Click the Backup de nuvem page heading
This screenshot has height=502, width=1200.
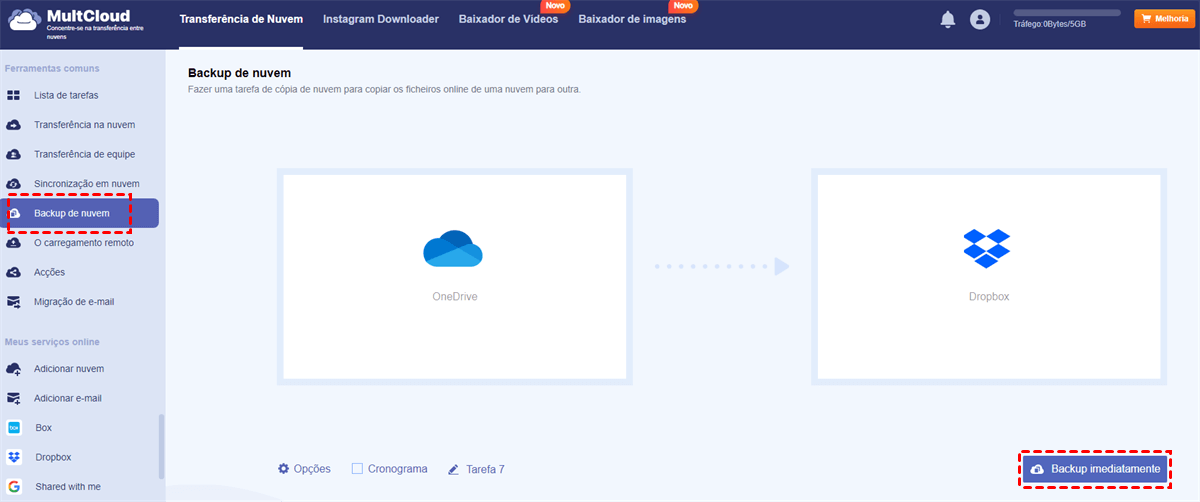coord(240,75)
